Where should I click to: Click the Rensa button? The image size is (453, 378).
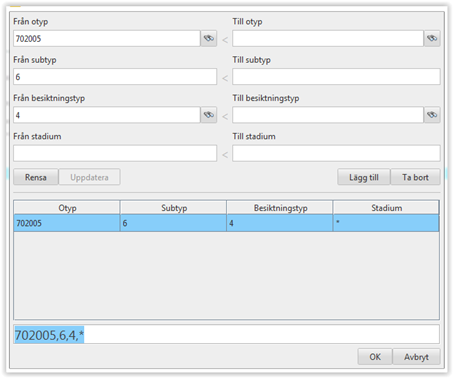(x=36, y=177)
